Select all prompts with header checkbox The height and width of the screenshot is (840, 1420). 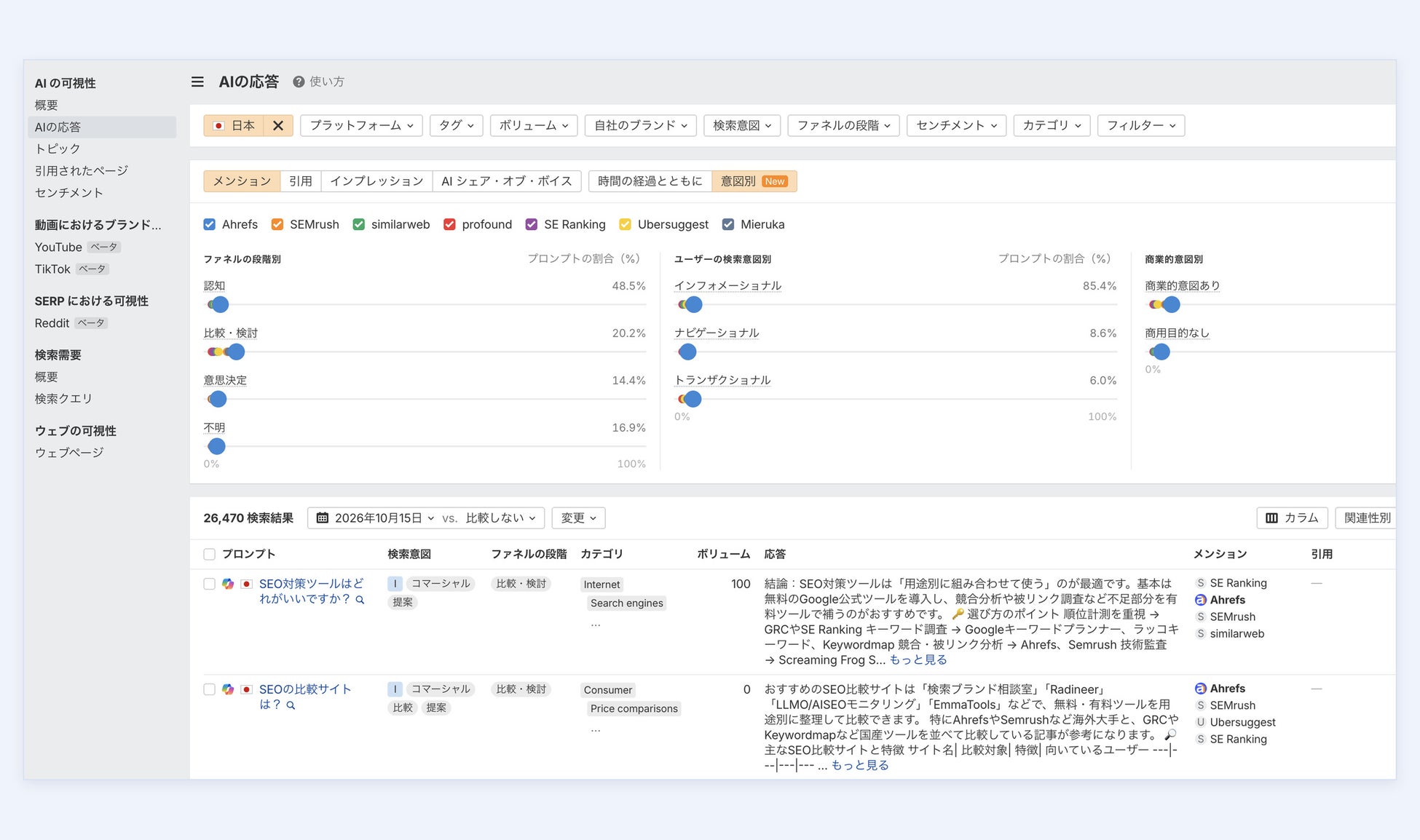point(210,554)
